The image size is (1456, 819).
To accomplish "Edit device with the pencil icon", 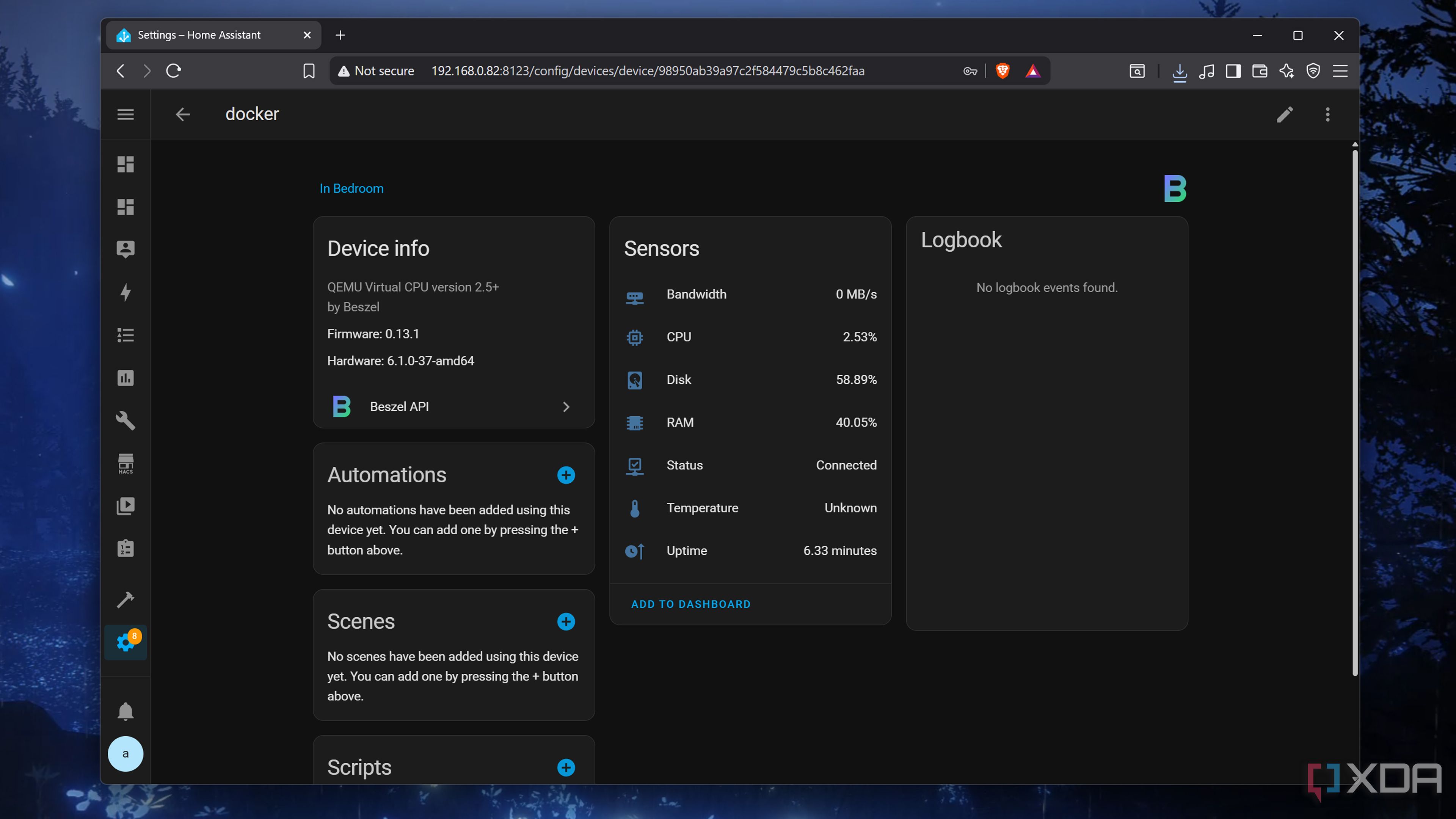I will [1284, 114].
